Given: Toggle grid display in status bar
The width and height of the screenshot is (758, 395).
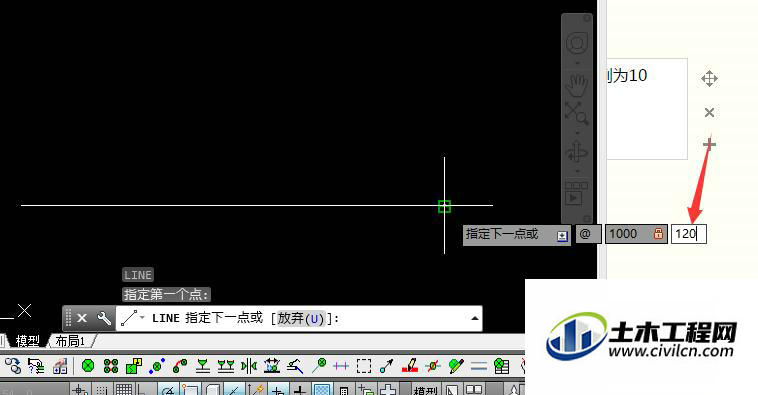Looking at the screenshot, I should click(124, 389).
